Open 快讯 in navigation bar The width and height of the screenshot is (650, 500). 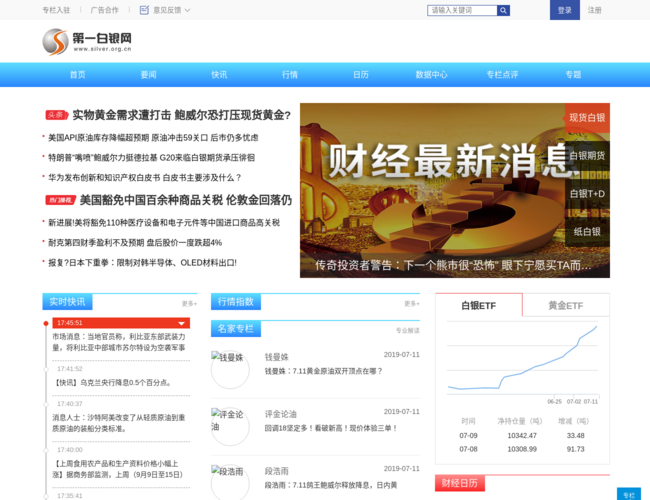pos(219,75)
